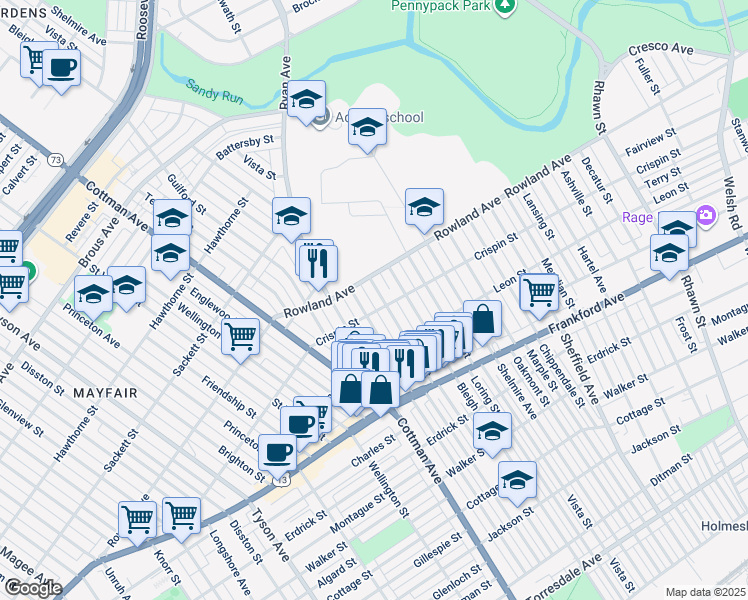Click the Map data ©2025 attribution text
The height and width of the screenshot is (600, 748).
(704, 592)
